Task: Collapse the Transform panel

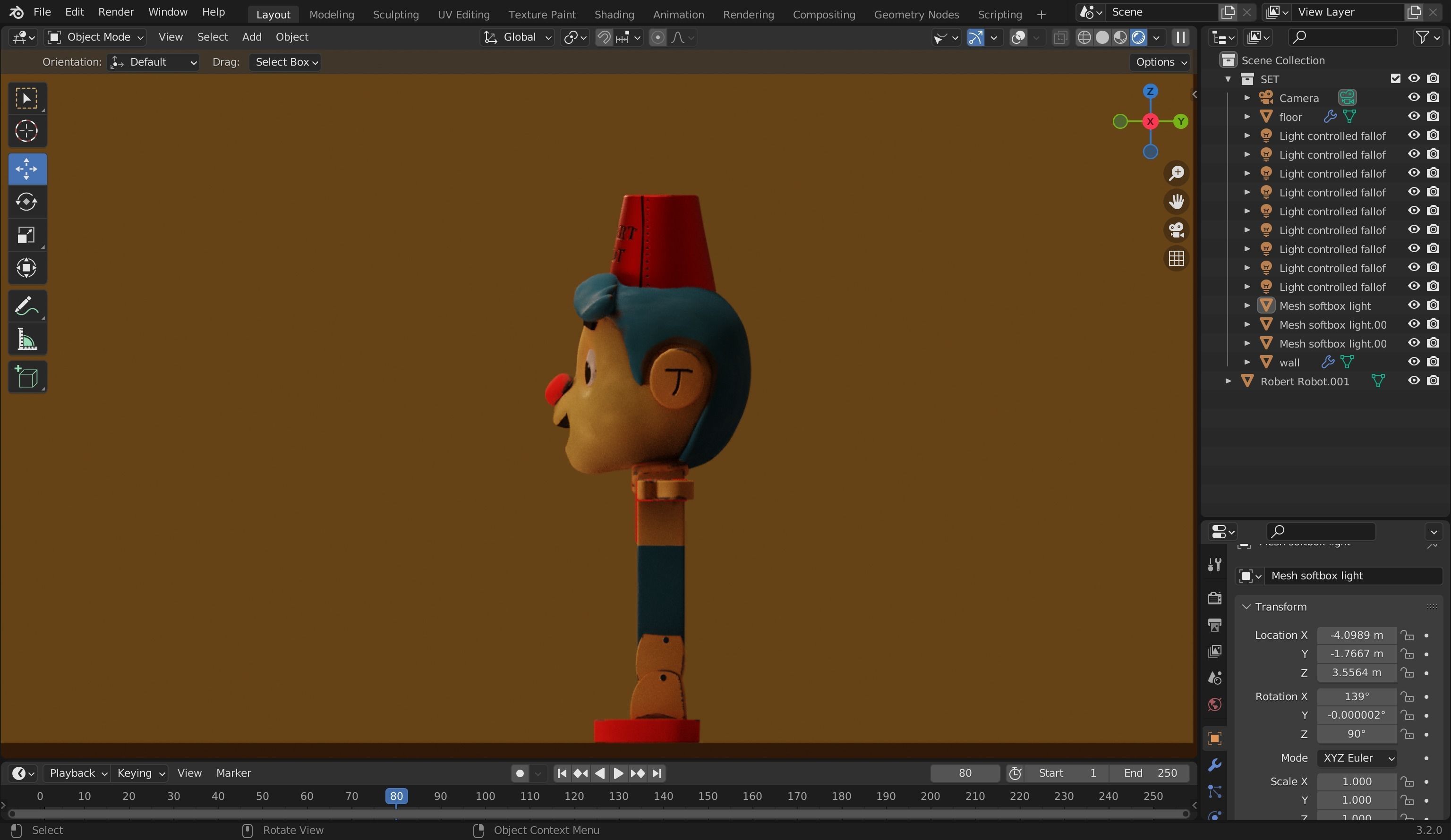Action: click(x=1246, y=607)
